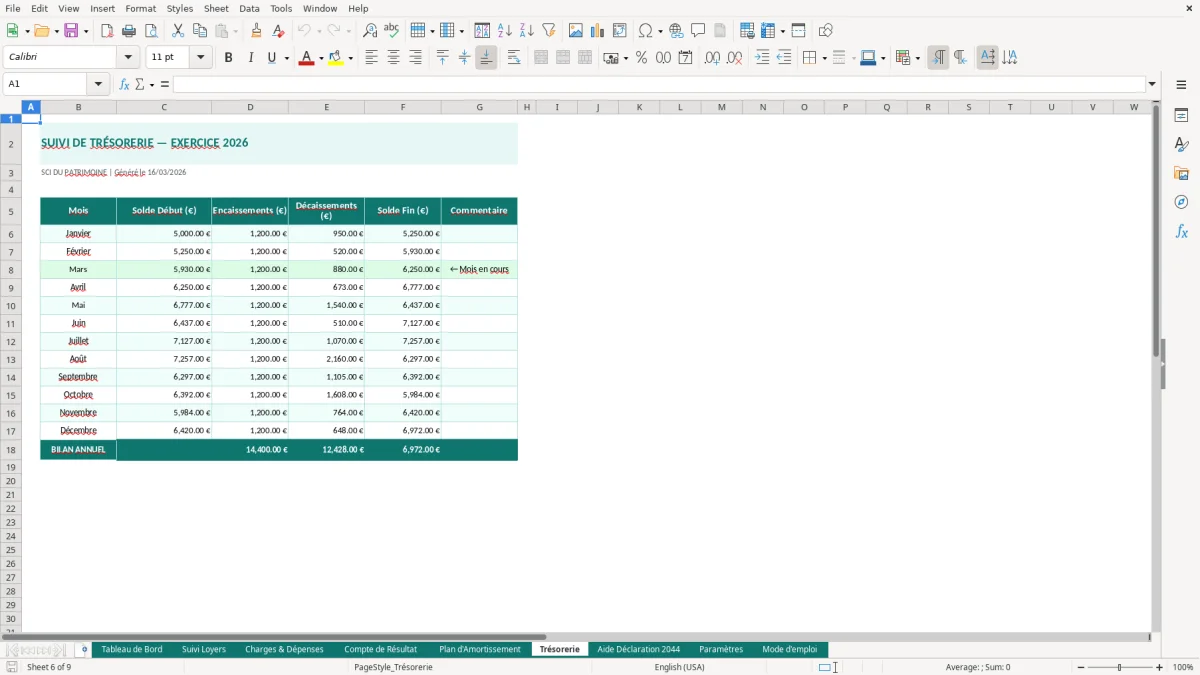Open Find and Replace icon
The height and width of the screenshot is (675, 1200).
[x=370, y=31]
